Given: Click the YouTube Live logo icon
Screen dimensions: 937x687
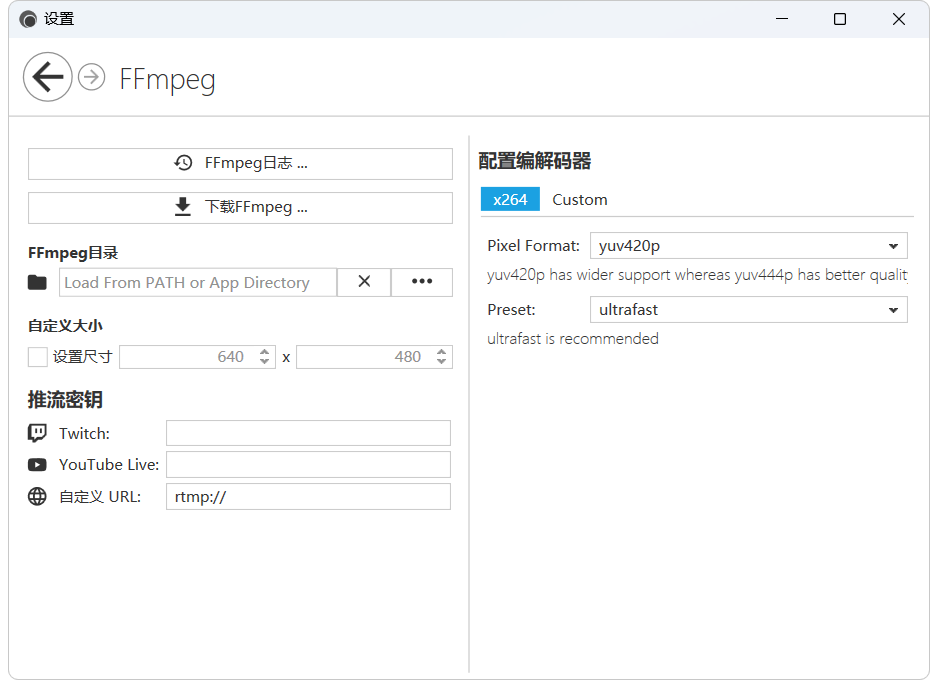Looking at the screenshot, I should pos(37,465).
